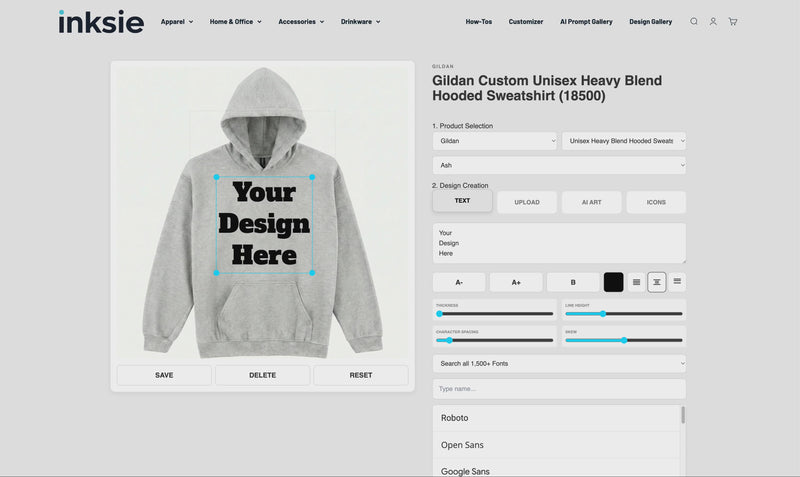Switch to the AI ART tab
Viewport: 800px width, 477px height.
click(591, 202)
